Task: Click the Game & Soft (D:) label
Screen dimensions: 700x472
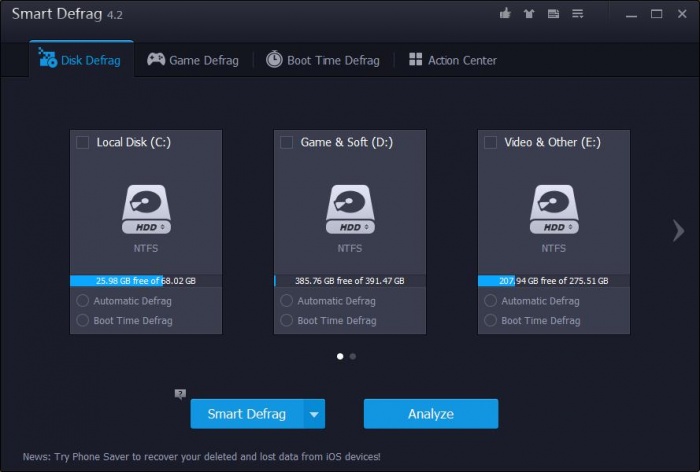Action: coord(347,142)
